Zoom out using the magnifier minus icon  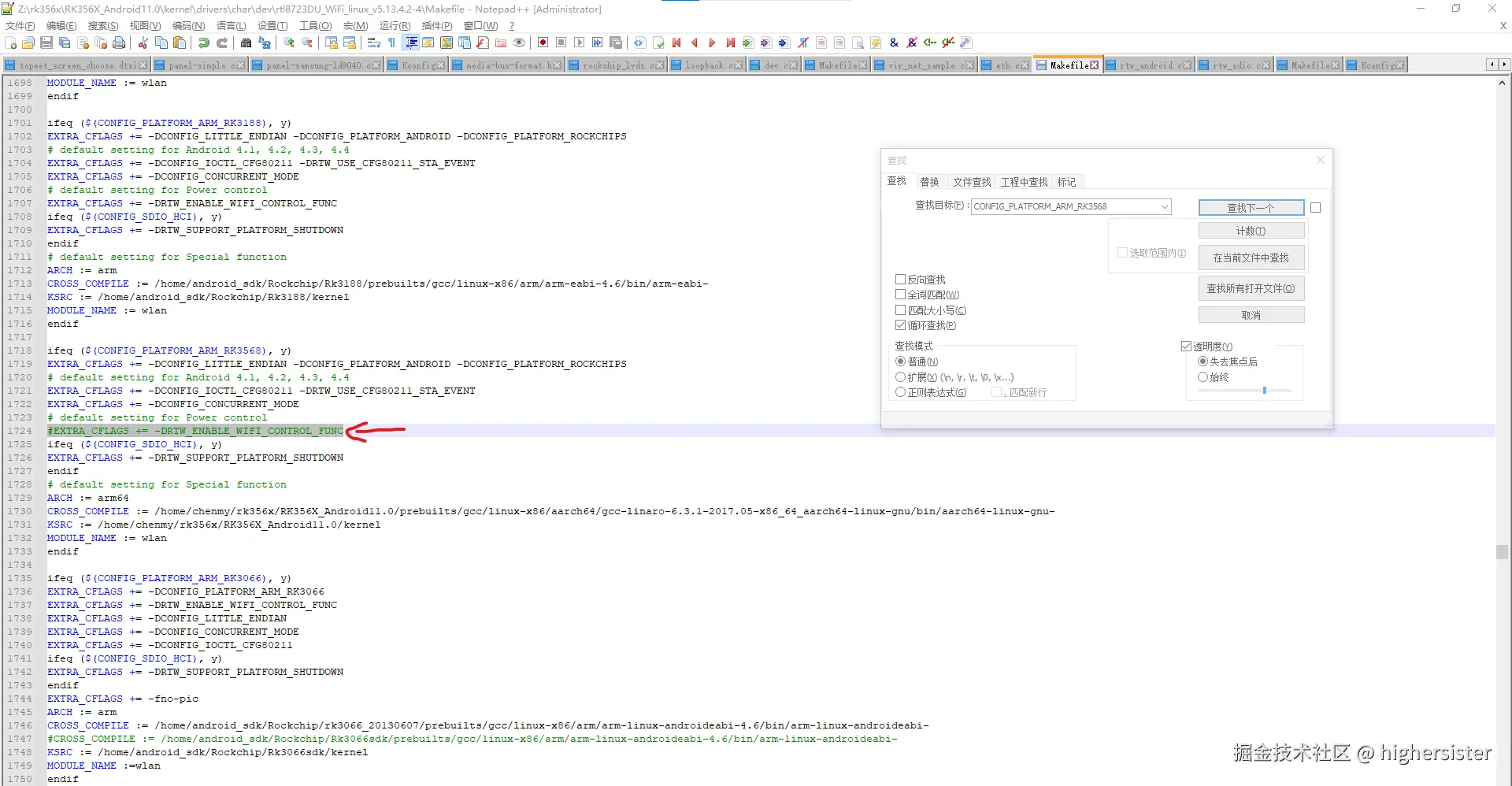coord(307,43)
